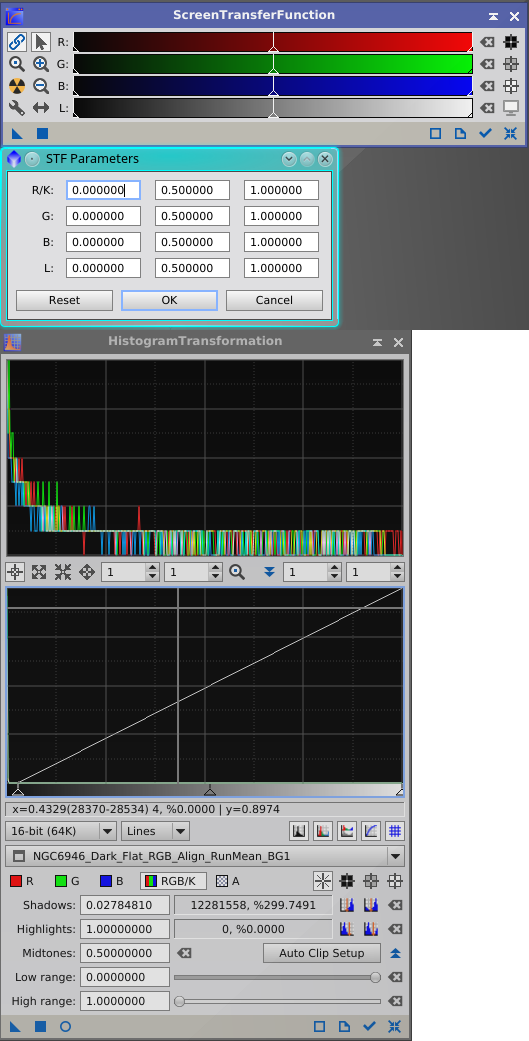Screen dimensions: 529x1041
Task: Shade the STF Parameters dialog title bar
Action: [288, 159]
